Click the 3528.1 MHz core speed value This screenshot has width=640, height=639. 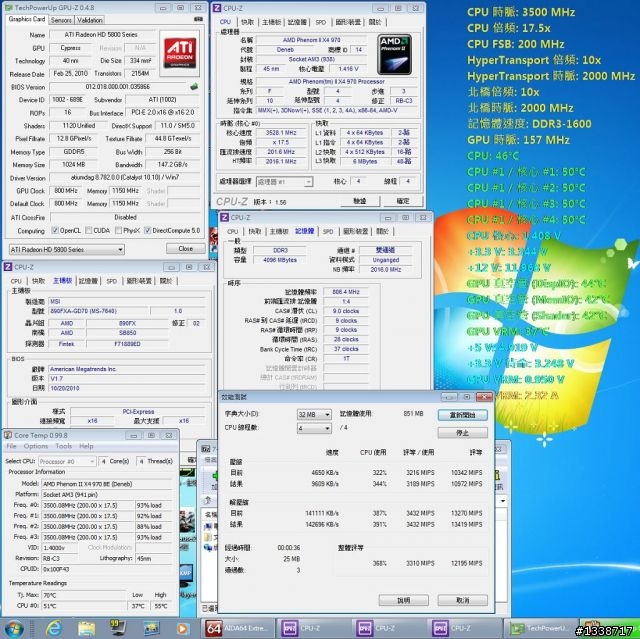pos(281,133)
